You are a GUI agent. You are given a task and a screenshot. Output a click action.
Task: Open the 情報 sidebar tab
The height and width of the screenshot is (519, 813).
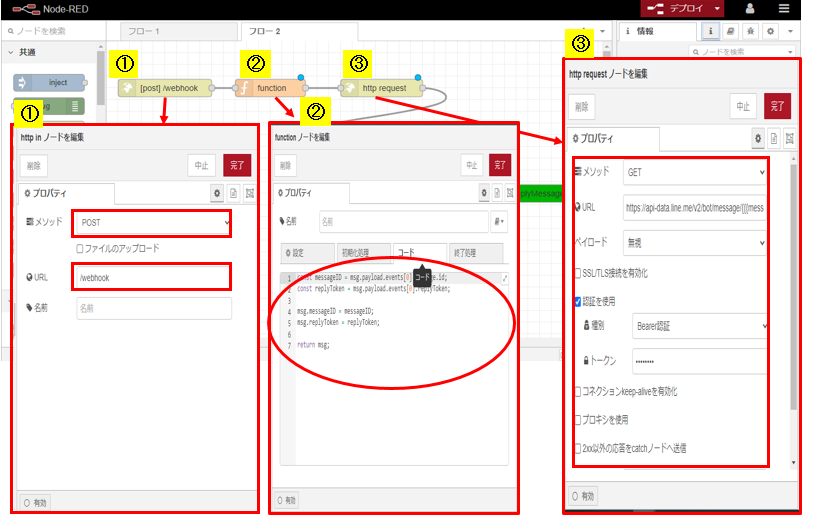(x=657, y=32)
